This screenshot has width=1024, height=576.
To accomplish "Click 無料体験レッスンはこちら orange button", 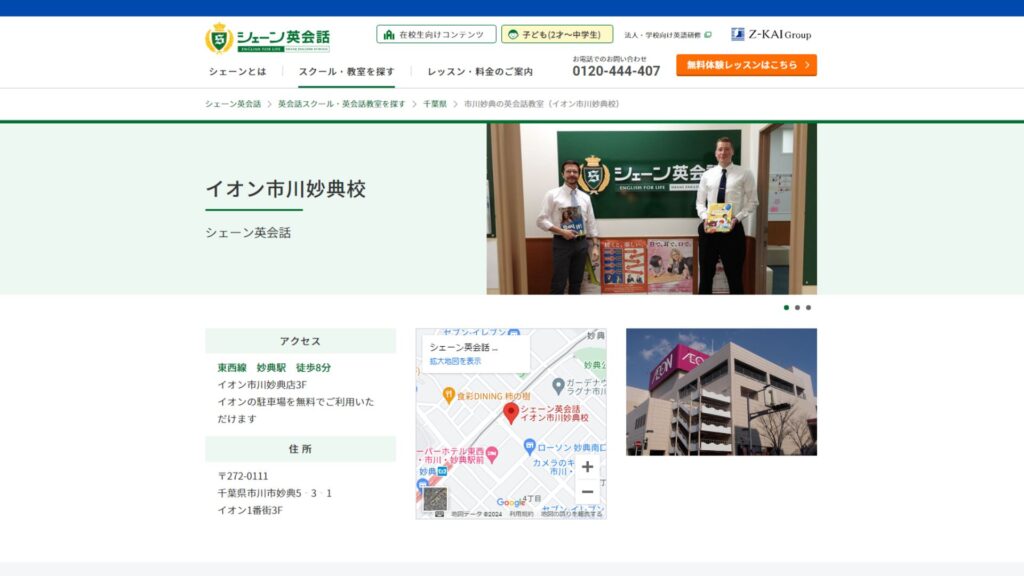I will pyautogui.click(x=746, y=65).
